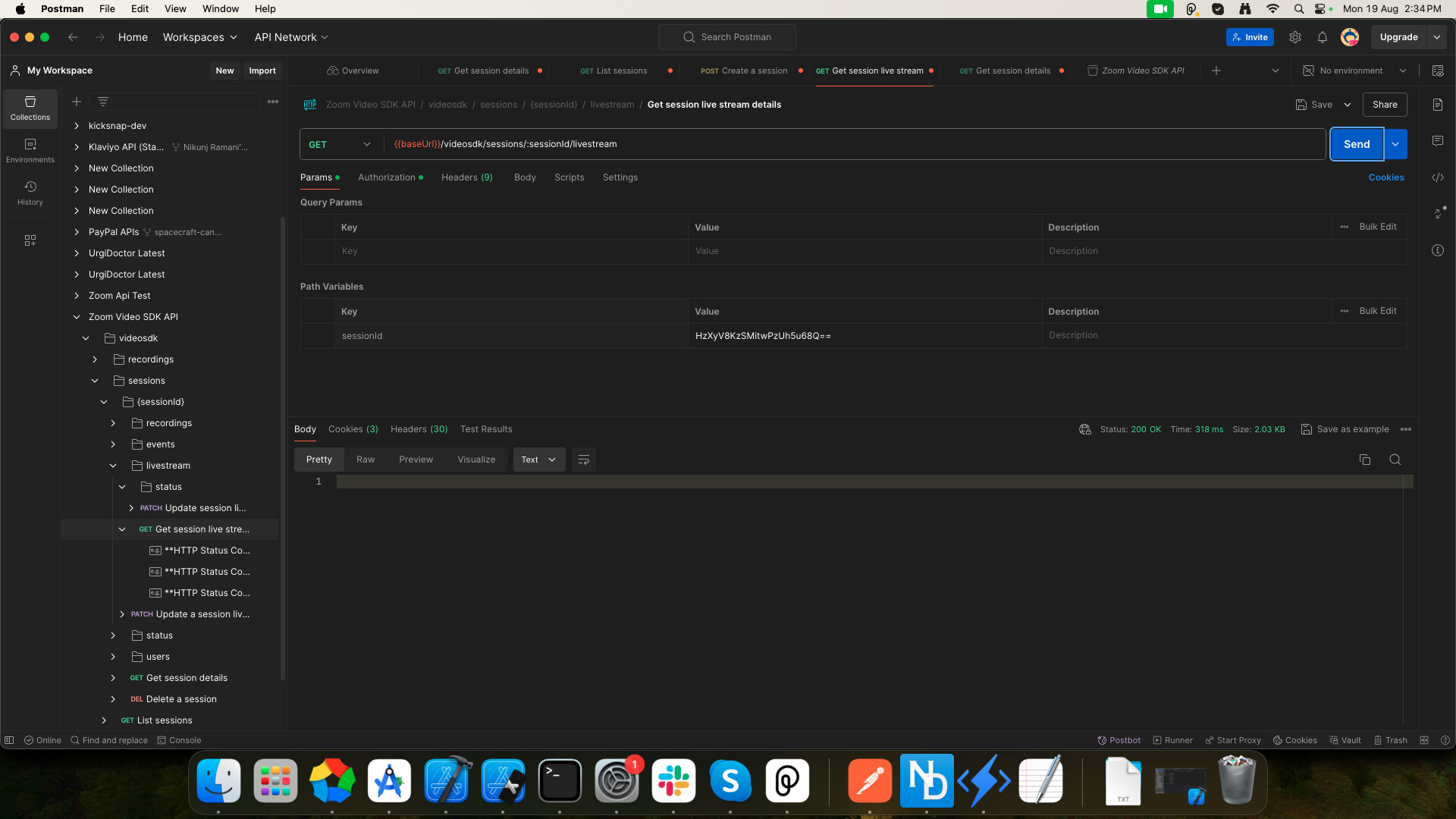Open the Text format dropdown
Screen dimensions: 1456x819
click(x=538, y=460)
